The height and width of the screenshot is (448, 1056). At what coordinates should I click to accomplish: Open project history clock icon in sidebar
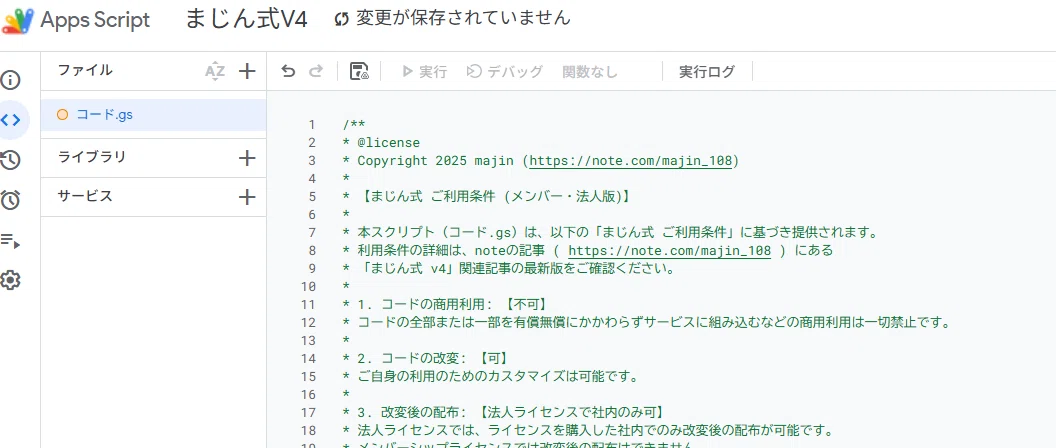coord(10,160)
